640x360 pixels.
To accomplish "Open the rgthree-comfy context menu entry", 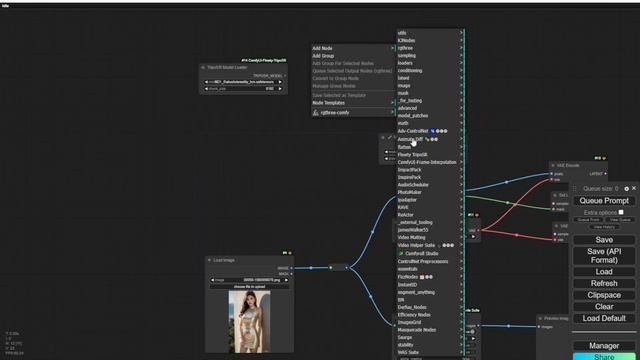I will [353, 113].
